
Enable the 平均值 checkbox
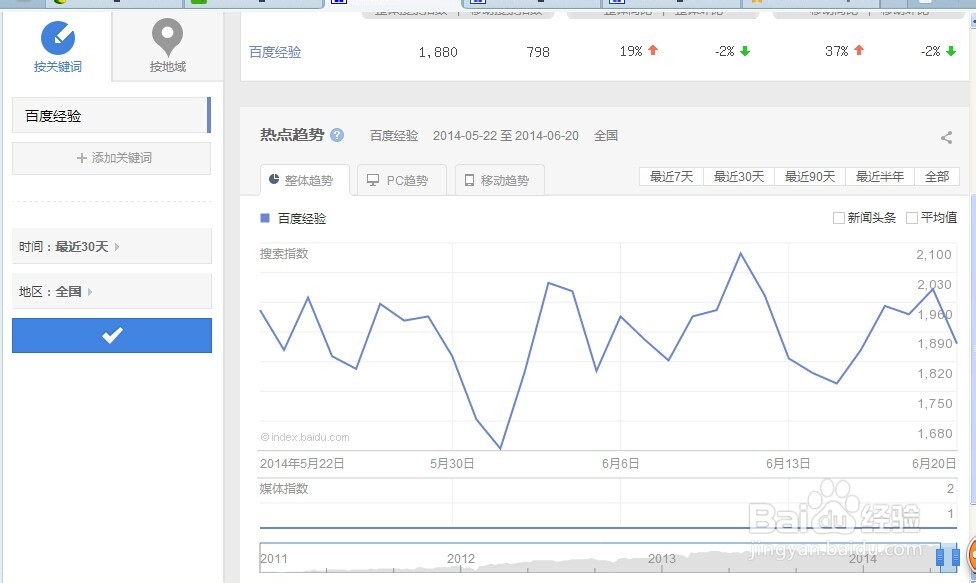(x=912, y=218)
